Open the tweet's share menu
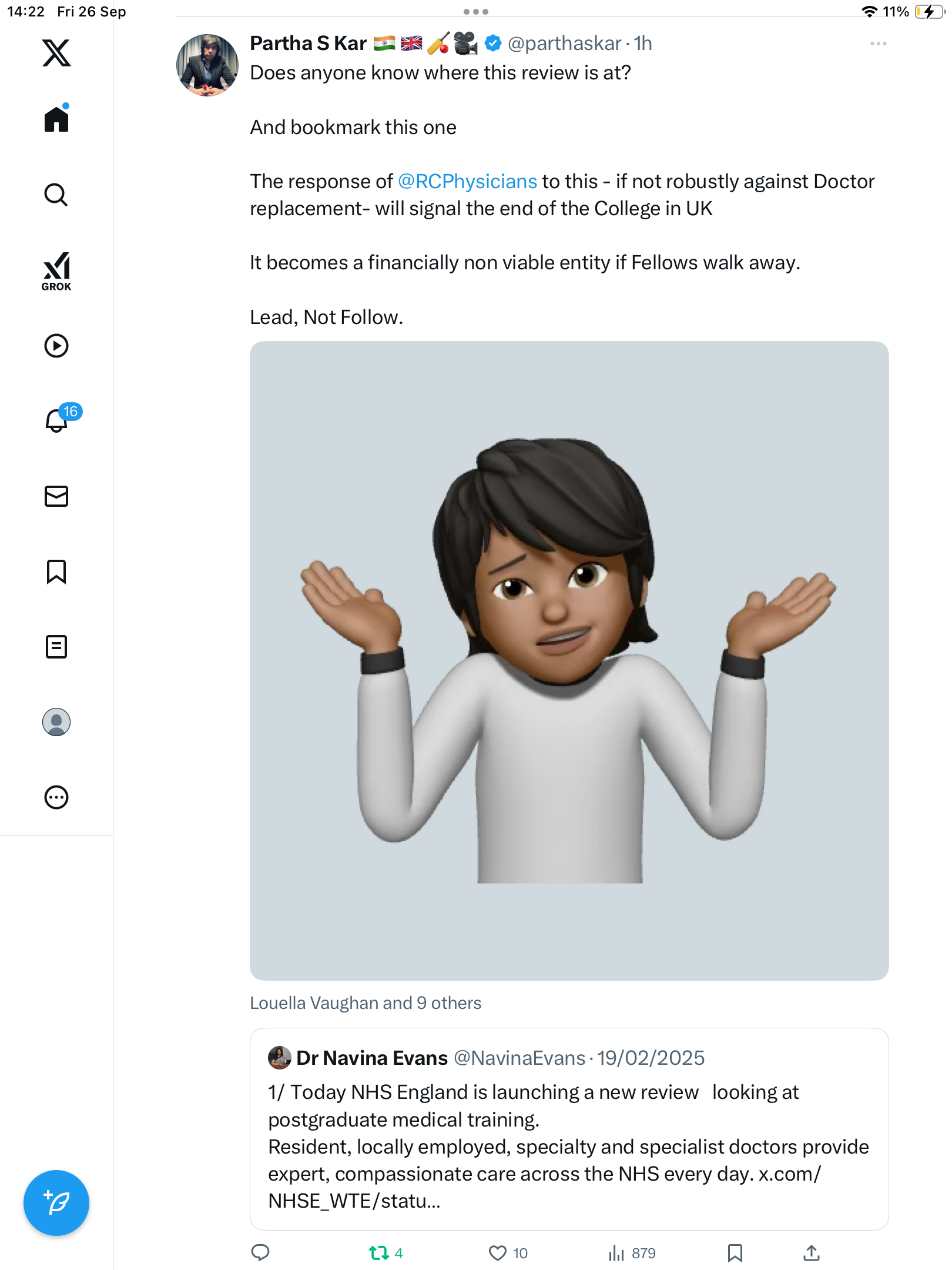Image resolution: width=952 pixels, height=1270 pixels. click(812, 1253)
